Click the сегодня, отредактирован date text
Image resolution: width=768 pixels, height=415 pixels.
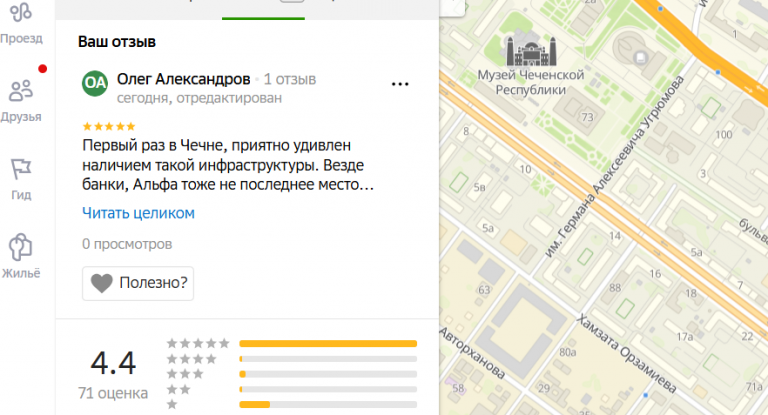[199, 98]
